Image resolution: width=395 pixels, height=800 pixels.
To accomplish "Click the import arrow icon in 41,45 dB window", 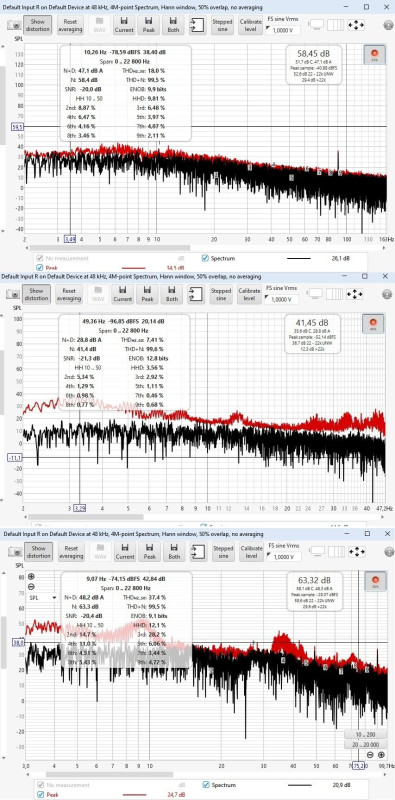I will 195,293.
